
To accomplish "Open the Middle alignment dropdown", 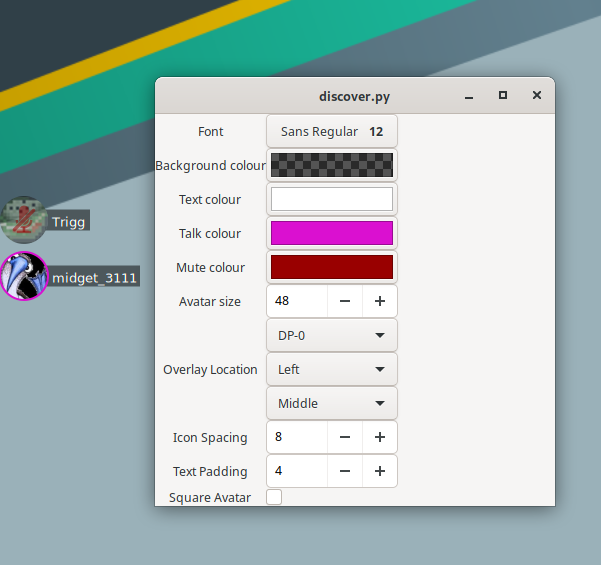I will coord(332,403).
